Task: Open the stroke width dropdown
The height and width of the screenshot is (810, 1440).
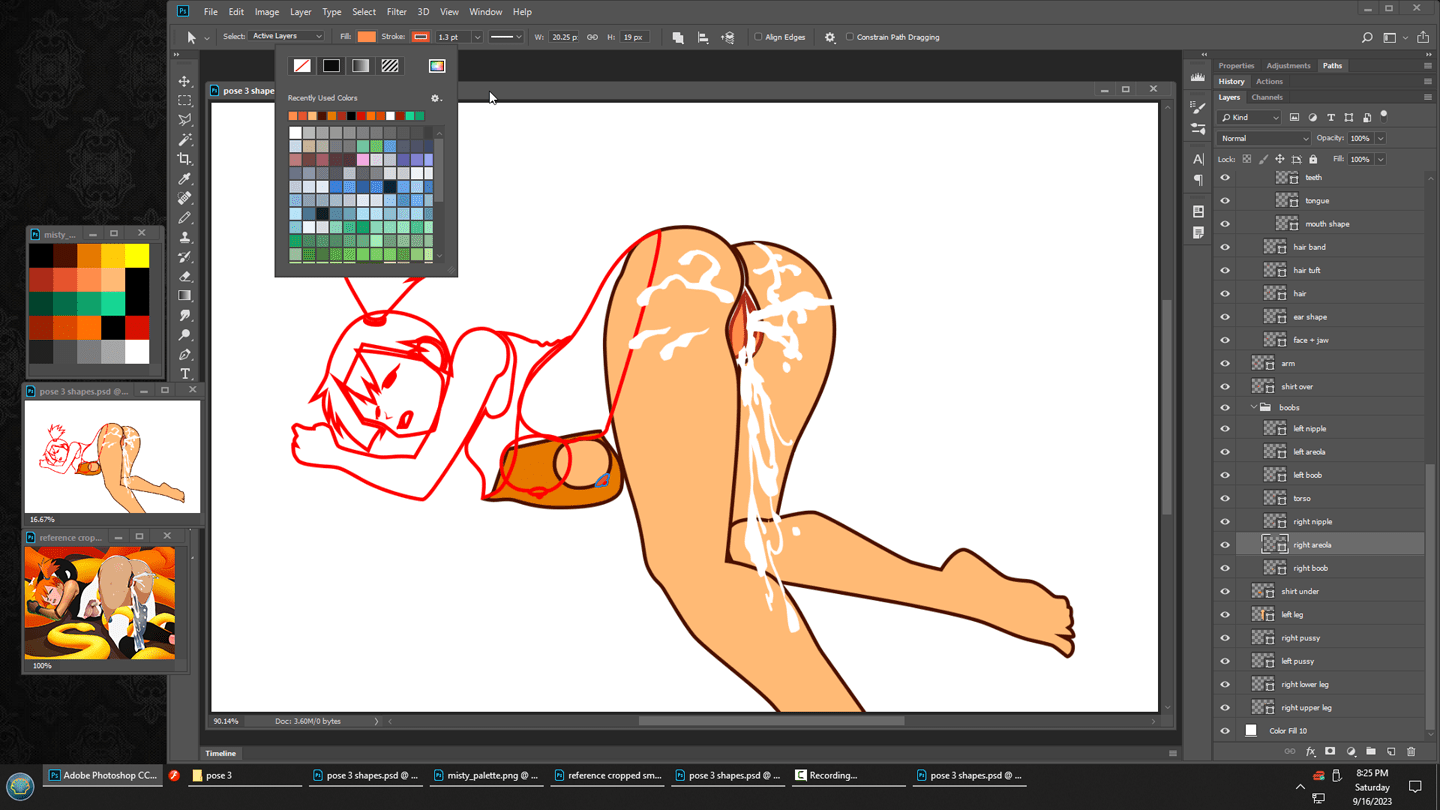Action: 477,37
